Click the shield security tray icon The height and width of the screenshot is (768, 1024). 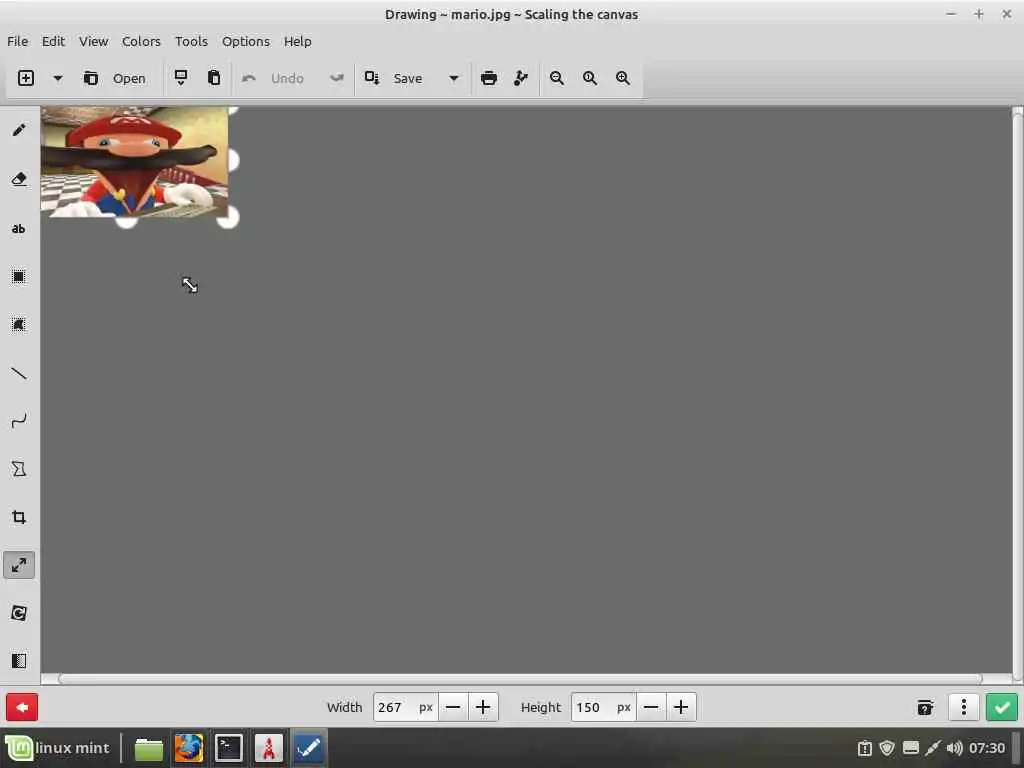tap(887, 748)
